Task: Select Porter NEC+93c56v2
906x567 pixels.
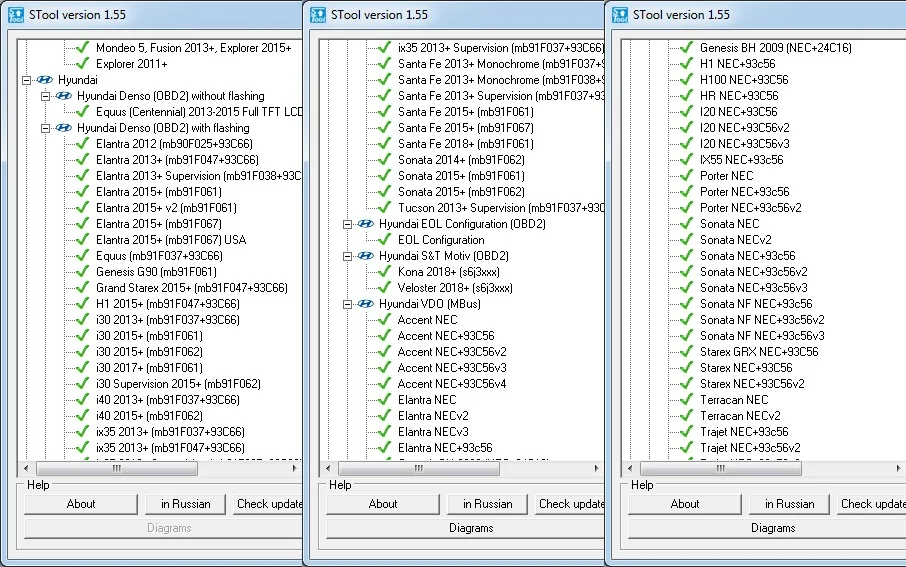Action: pos(751,208)
